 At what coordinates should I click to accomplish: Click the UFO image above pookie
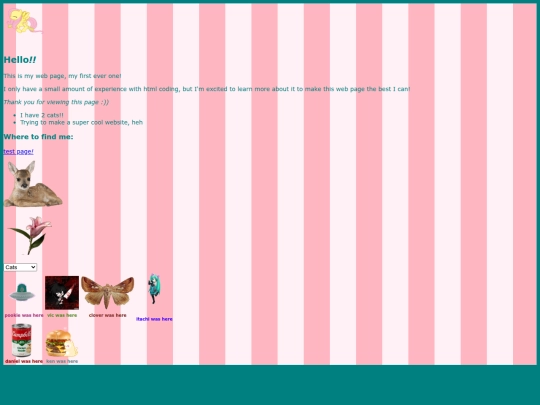click(x=22, y=292)
